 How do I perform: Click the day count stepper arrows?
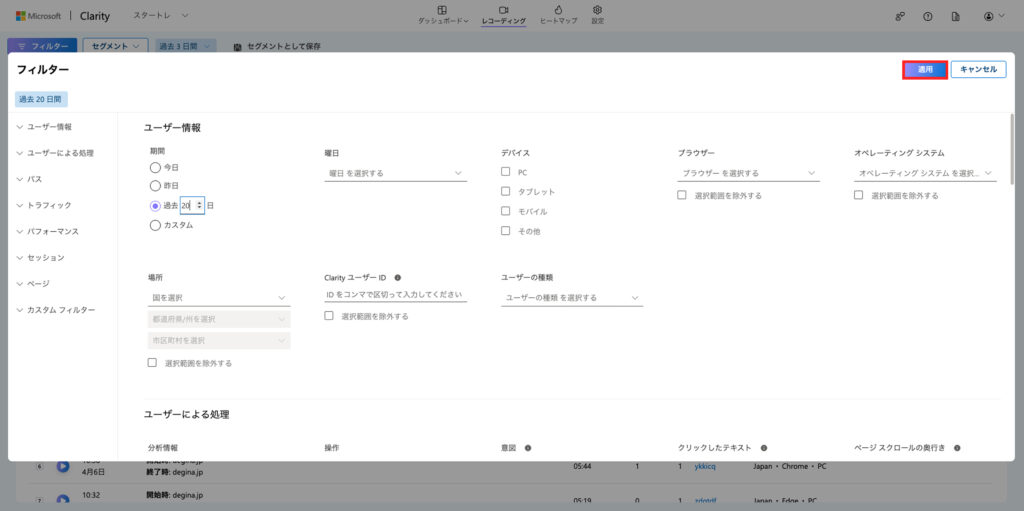pyautogui.click(x=200, y=205)
